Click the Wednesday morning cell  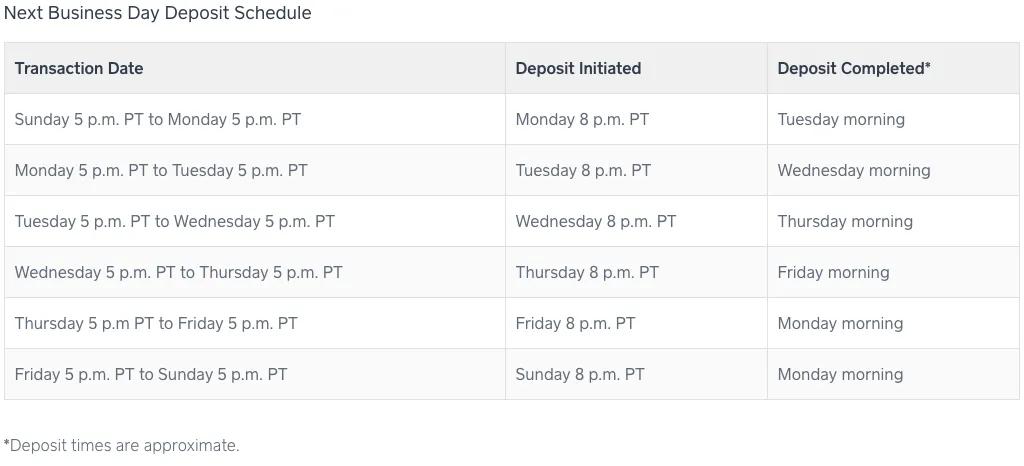pyautogui.click(x=893, y=170)
